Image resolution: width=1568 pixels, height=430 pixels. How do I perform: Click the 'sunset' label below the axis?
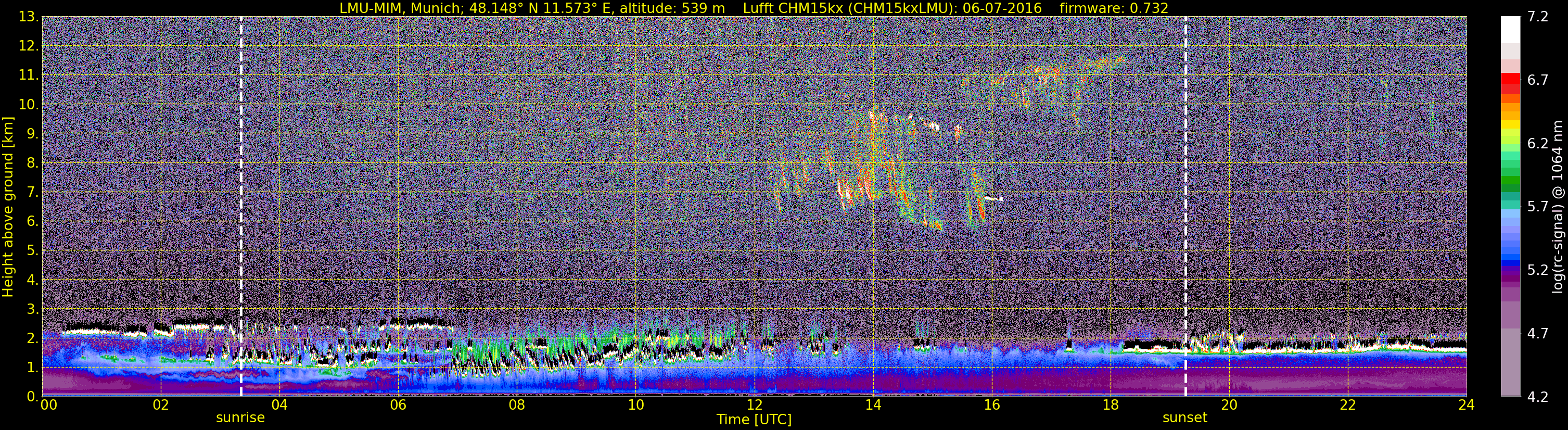(x=1184, y=418)
